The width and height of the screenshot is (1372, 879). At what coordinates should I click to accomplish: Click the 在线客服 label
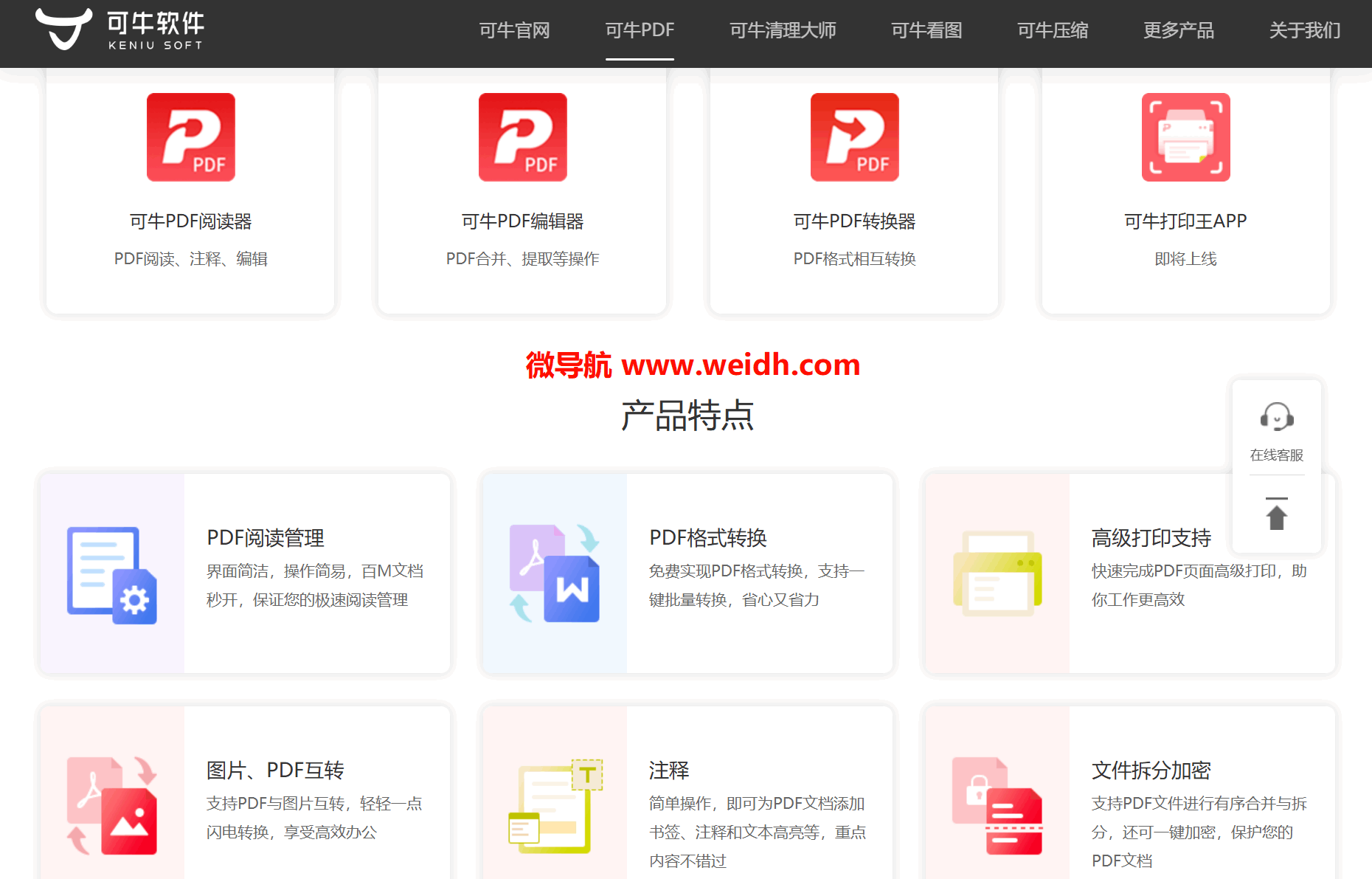tap(1277, 455)
